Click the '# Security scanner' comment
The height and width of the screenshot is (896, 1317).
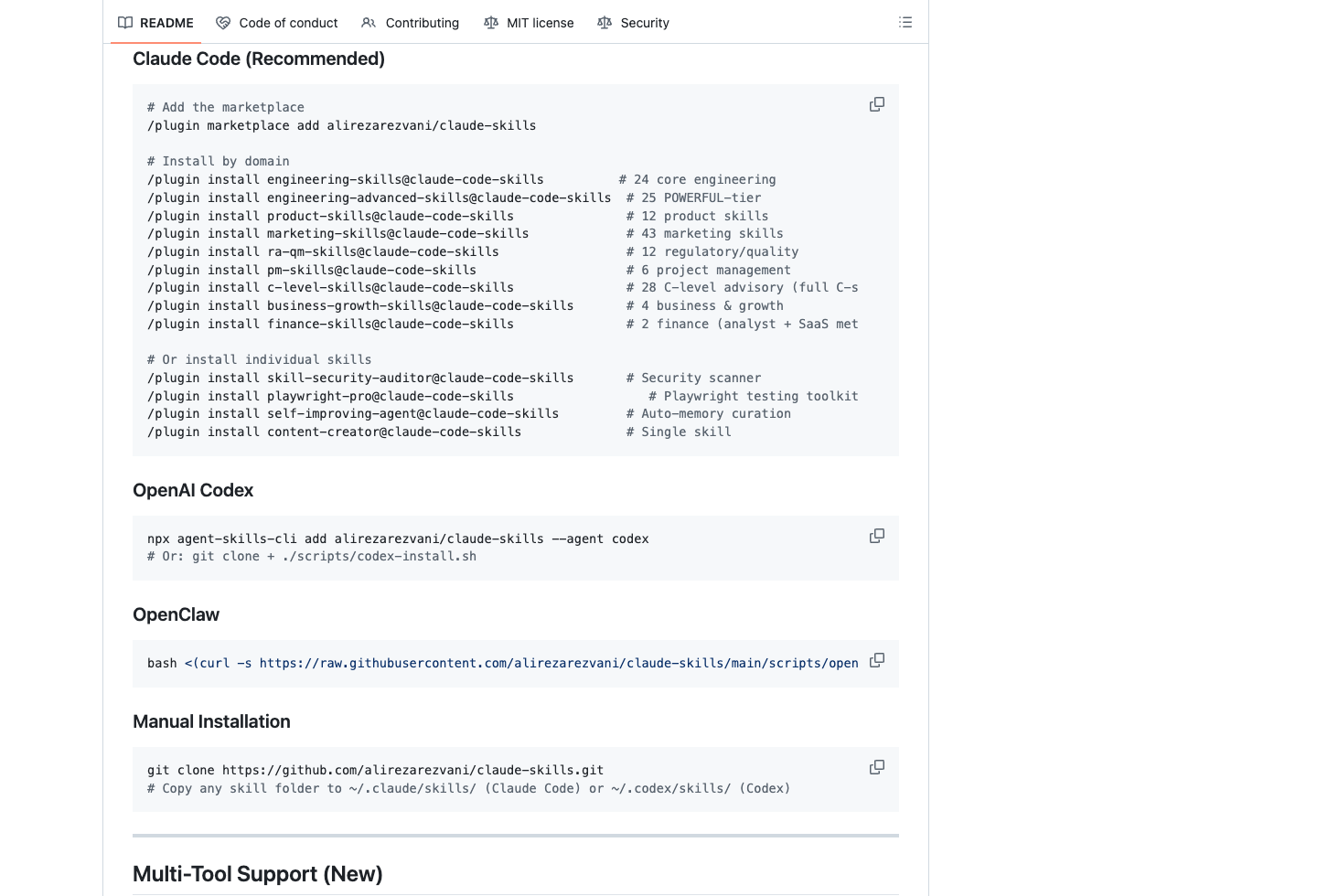(694, 378)
